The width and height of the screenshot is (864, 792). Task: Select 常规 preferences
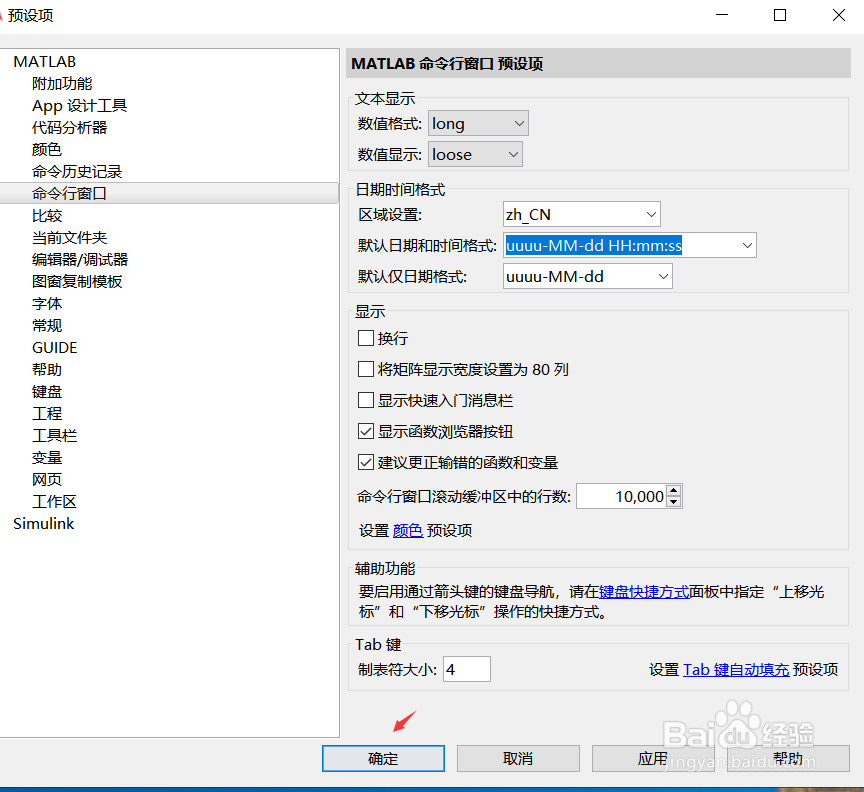tap(47, 326)
